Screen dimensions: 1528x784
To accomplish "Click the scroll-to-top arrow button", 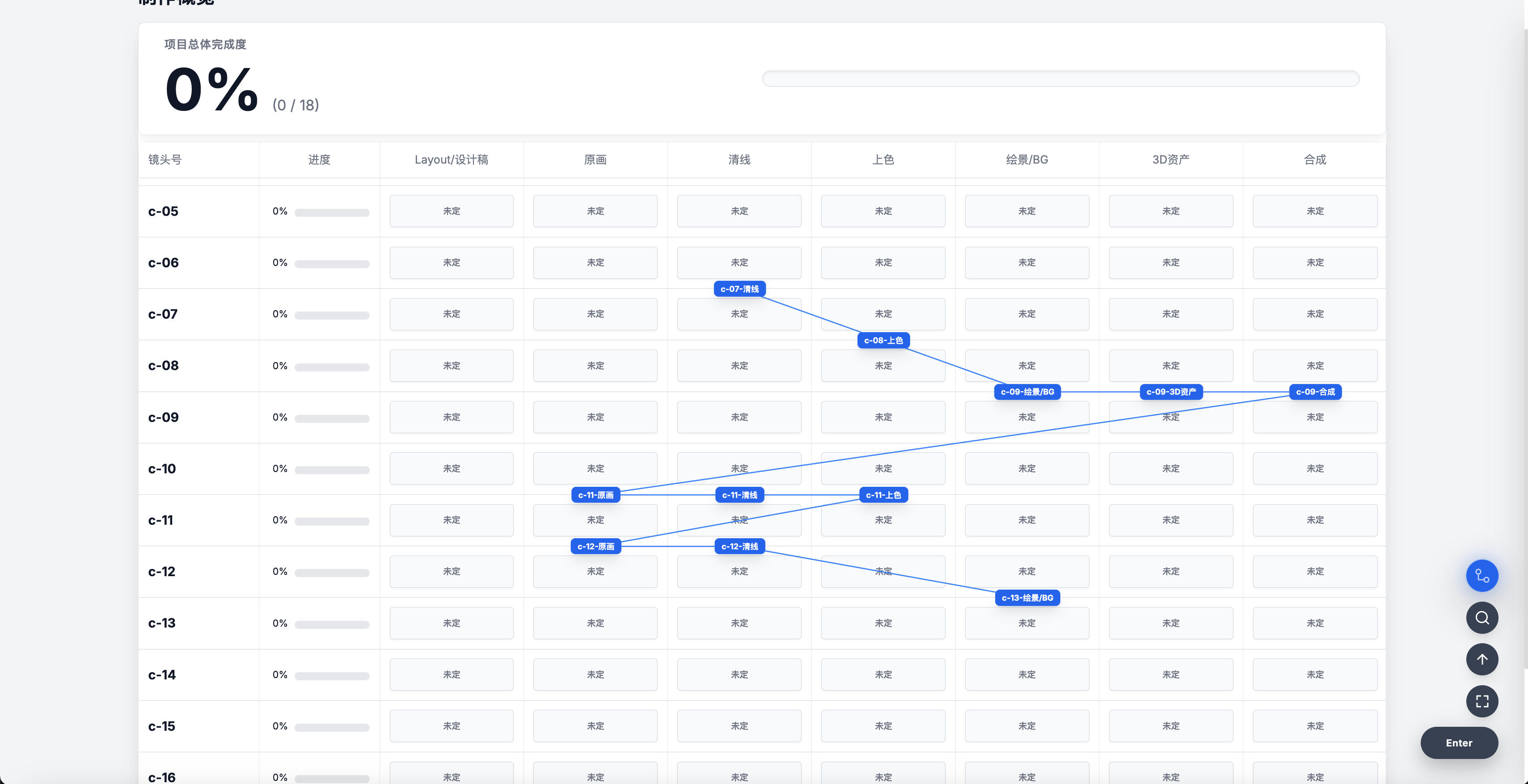I will coord(1482,659).
